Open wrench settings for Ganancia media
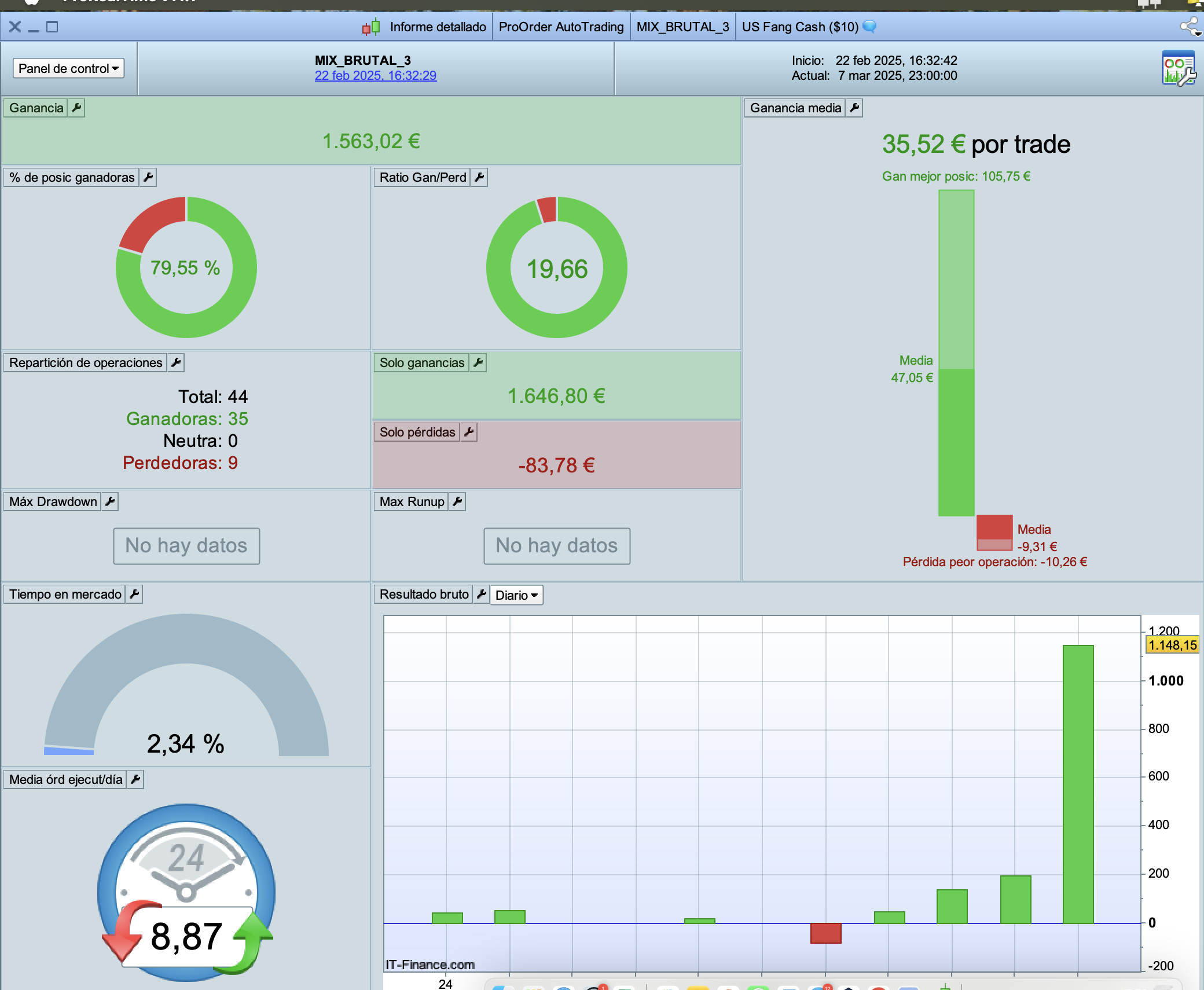Viewport: 1204px width, 990px height. coord(854,108)
